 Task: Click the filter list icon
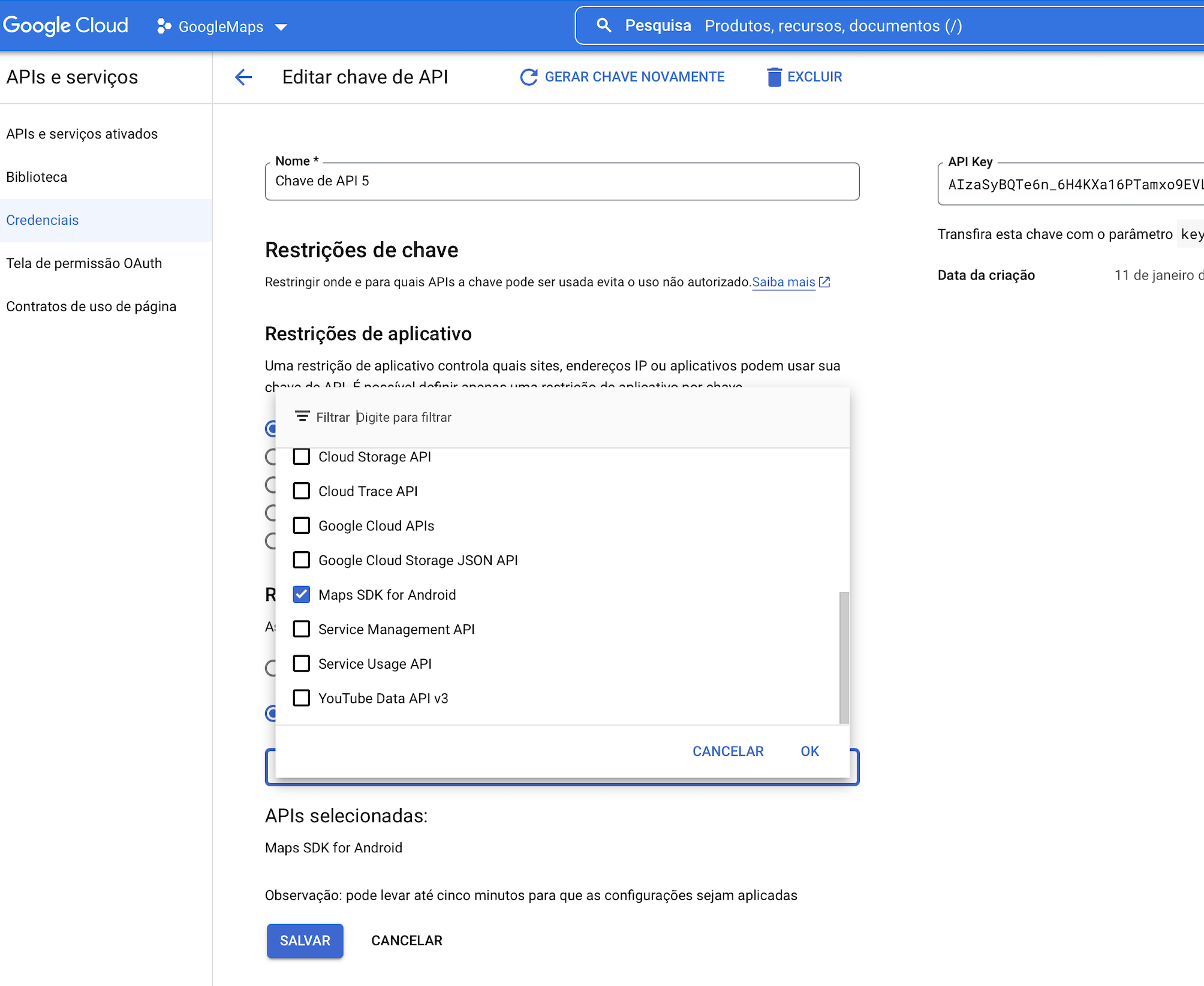(302, 417)
